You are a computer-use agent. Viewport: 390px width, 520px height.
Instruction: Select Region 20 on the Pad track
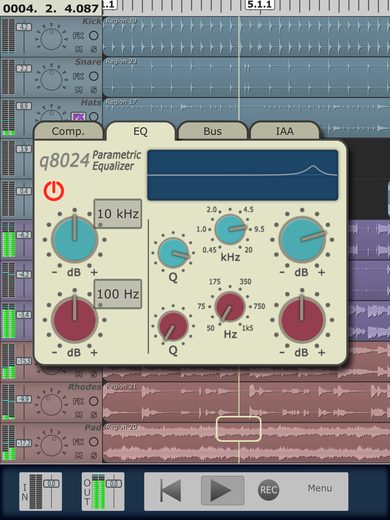coord(246,443)
